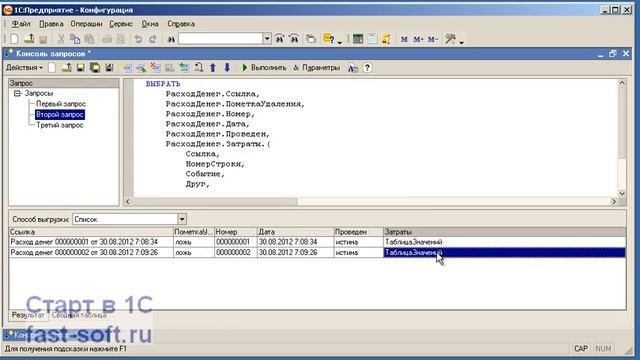Click the Дата column header
The image size is (640, 360).
point(295,232)
